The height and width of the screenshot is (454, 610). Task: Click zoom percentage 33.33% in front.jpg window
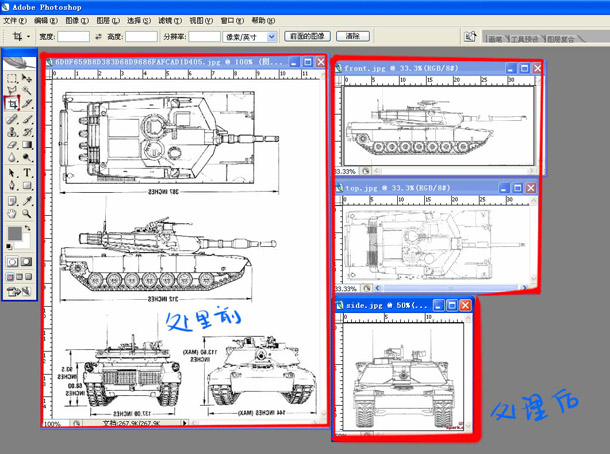click(345, 171)
